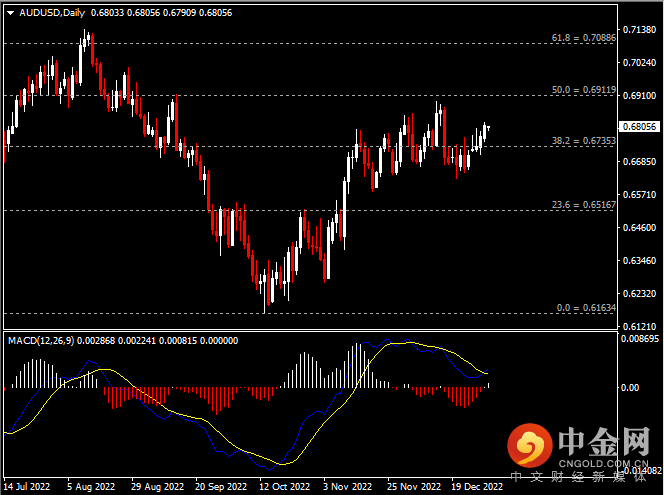The width and height of the screenshot is (664, 495).
Task: Click the 0.00 level on MACD axis
Action: click(x=632, y=387)
